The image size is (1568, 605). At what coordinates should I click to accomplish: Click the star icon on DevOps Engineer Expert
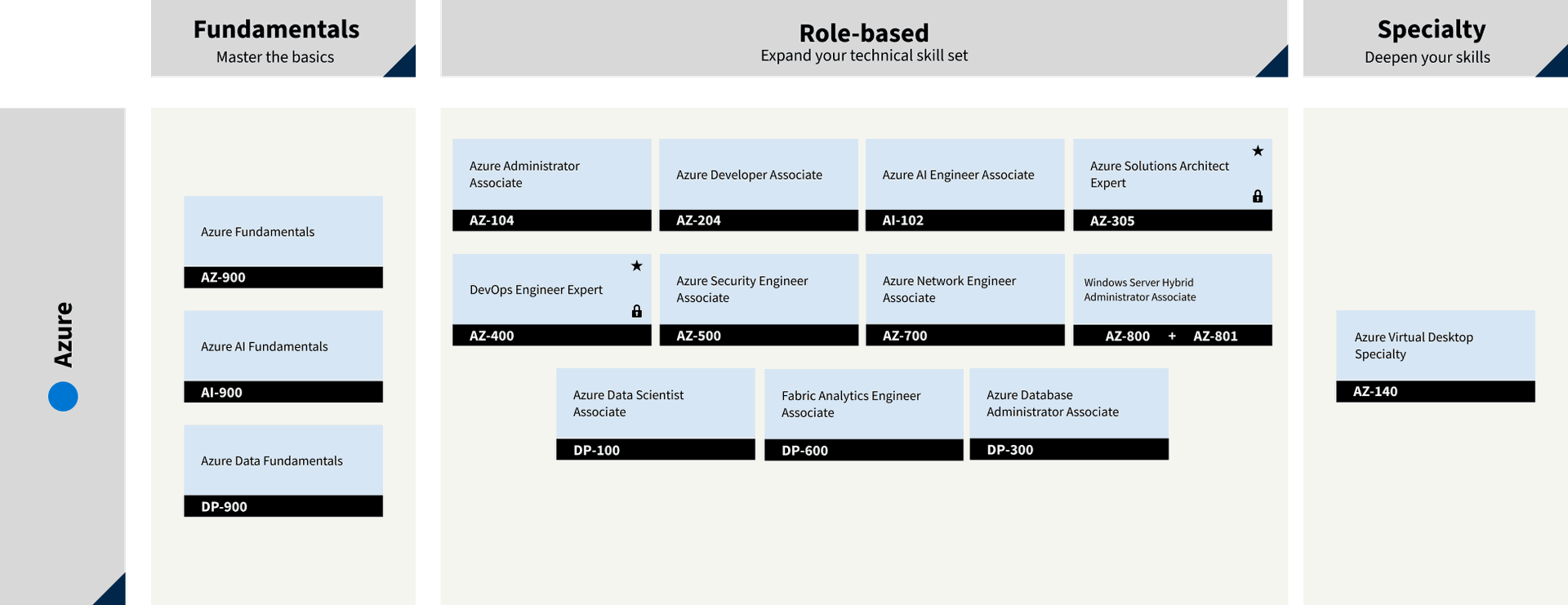pos(637,266)
